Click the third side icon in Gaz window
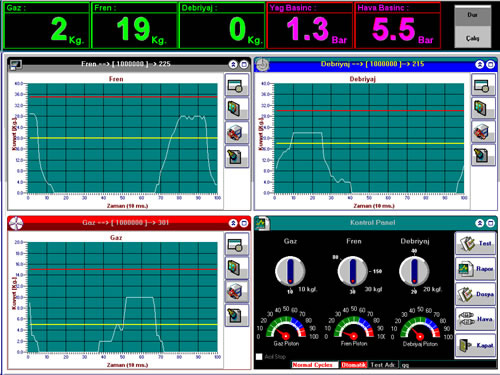Image resolution: width=500 pixels, height=375 pixels. pyautogui.click(x=237, y=291)
